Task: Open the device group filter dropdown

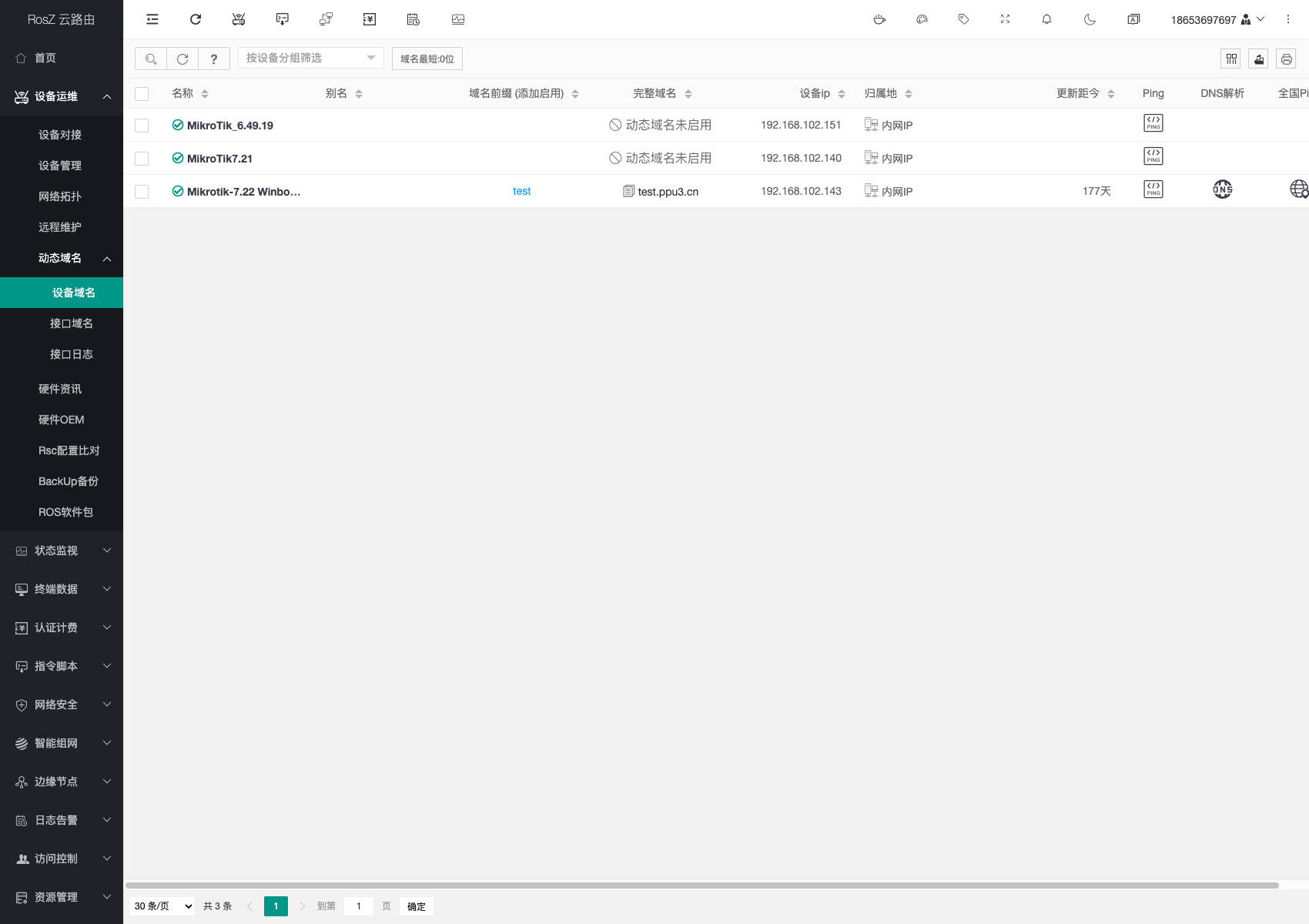Action: tap(310, 58)
